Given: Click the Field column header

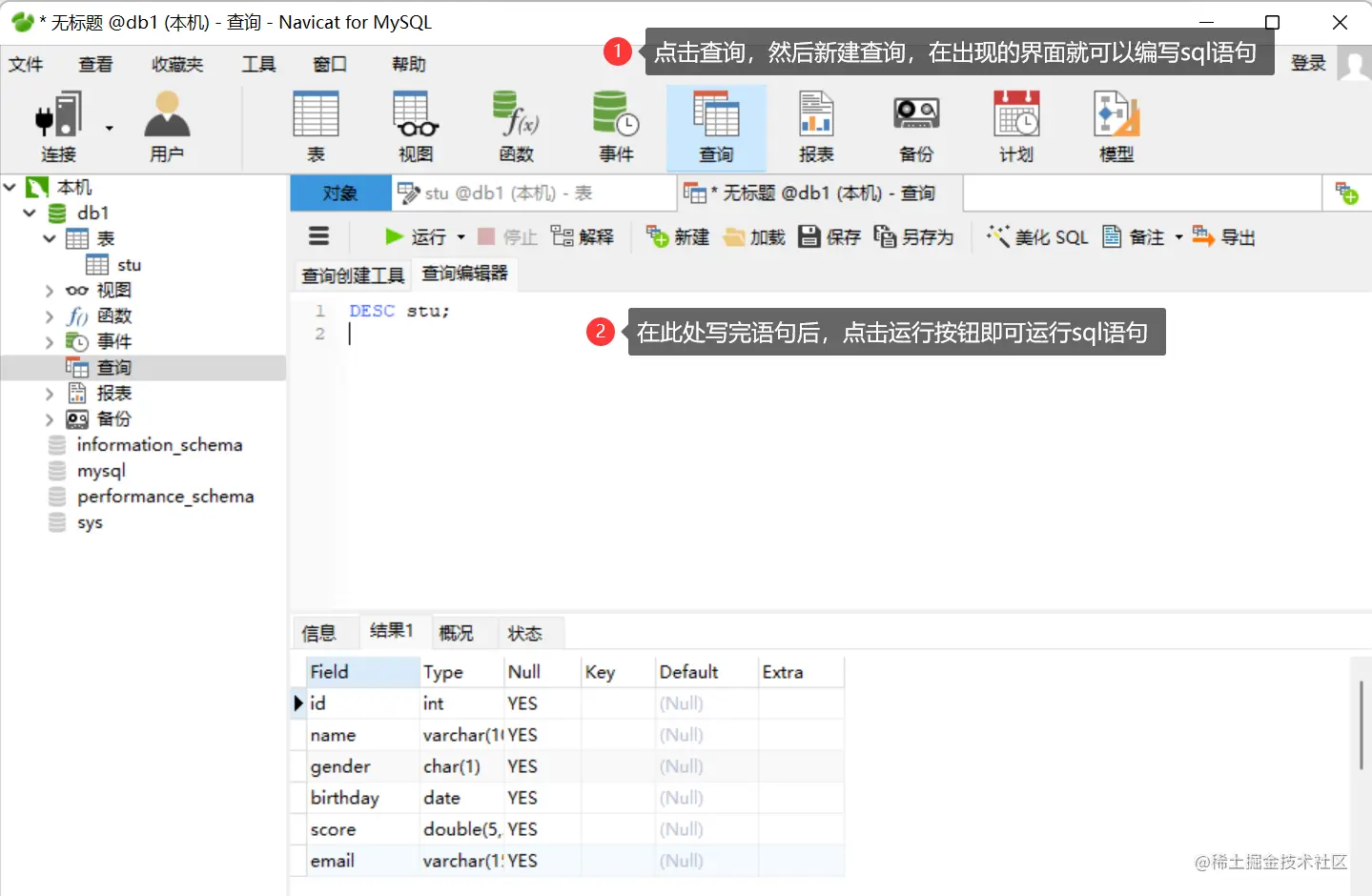Looking at the screenshot, I should point(363,671).
